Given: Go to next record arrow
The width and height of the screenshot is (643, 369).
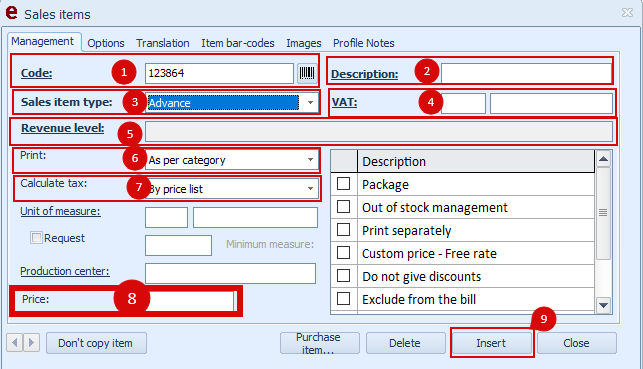Looking at the screenshot, I should pos(31,342).
